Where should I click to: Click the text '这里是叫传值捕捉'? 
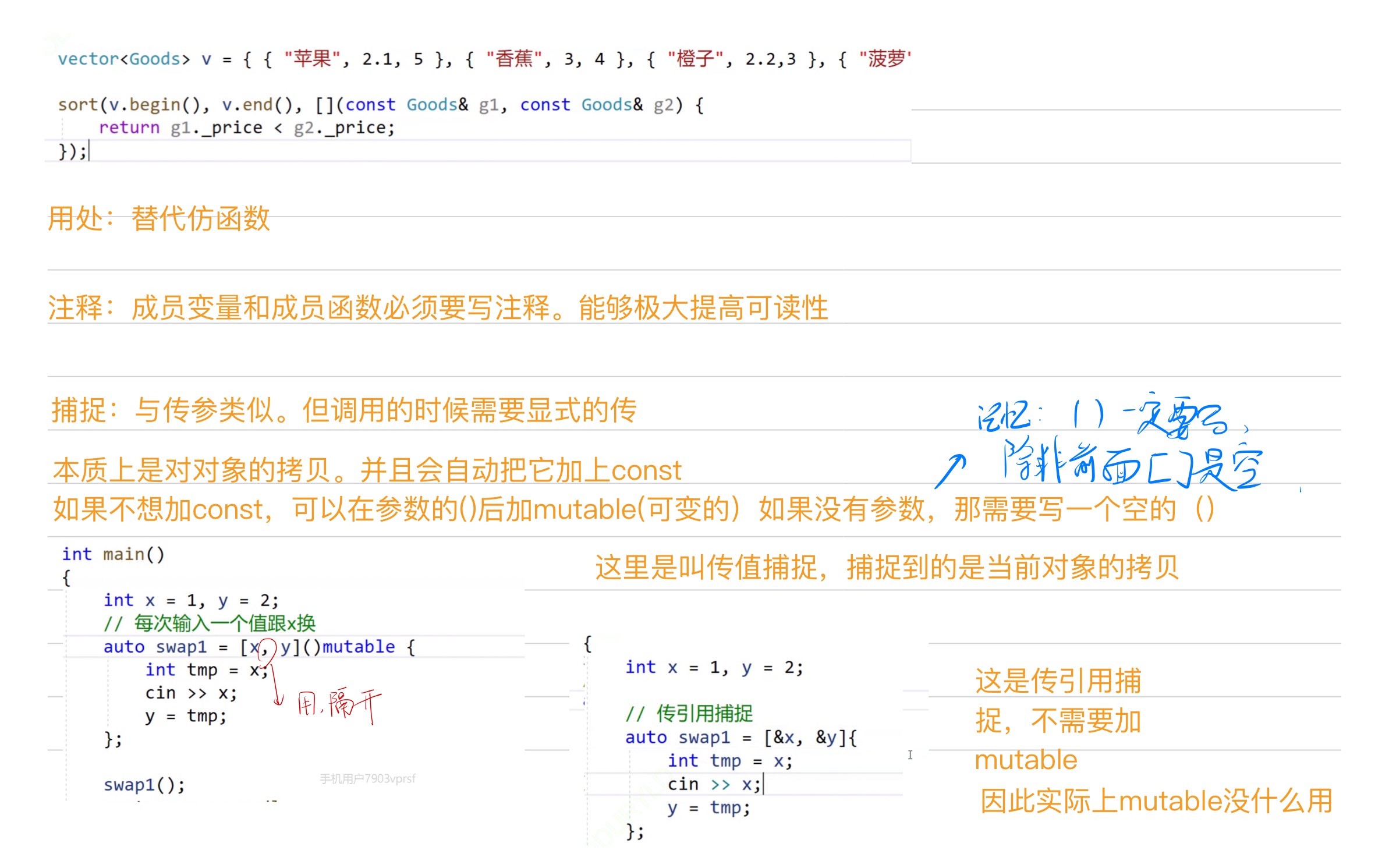tap(886, 567)
